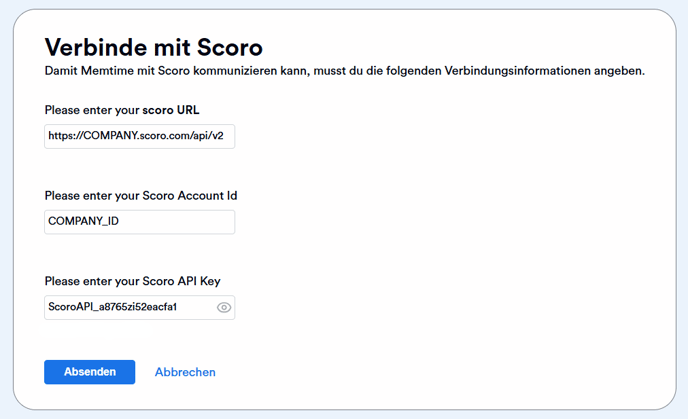Click the word 'Verbindungsinformationen' in the description
This screenshot has height=419, width=688.
[517, 71]
